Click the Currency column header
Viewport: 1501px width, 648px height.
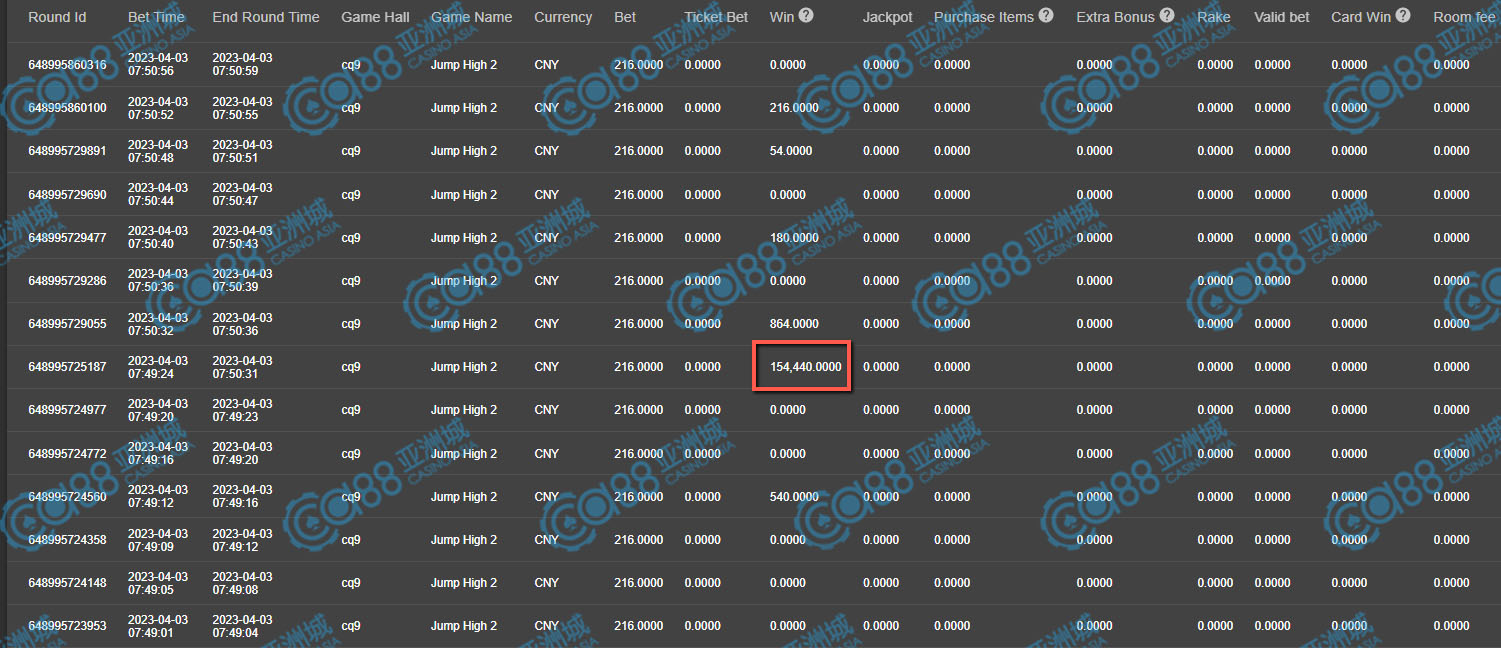(563, 17)
